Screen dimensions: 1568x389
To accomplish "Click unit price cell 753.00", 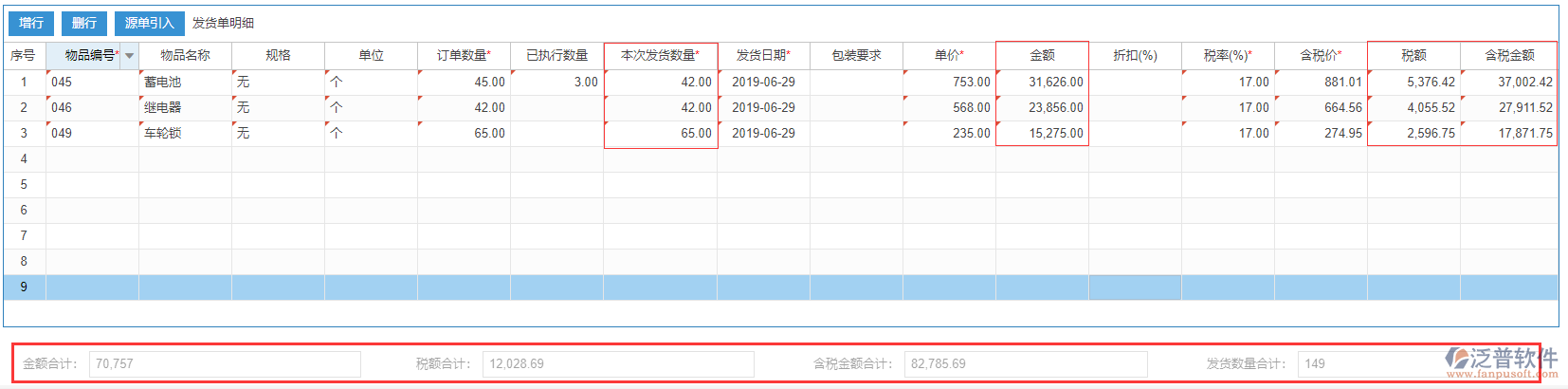I will coord(949,83).
